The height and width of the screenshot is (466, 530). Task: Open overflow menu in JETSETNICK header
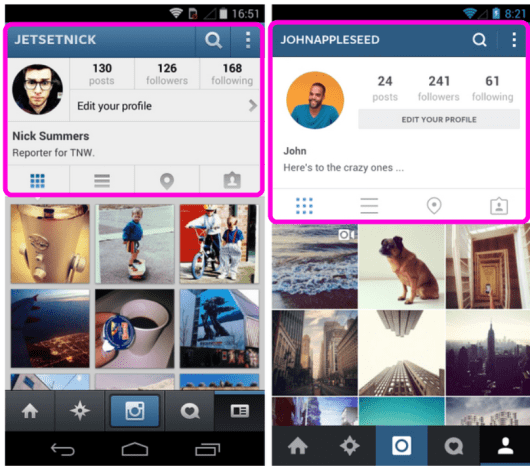click(x=248, y=40)
